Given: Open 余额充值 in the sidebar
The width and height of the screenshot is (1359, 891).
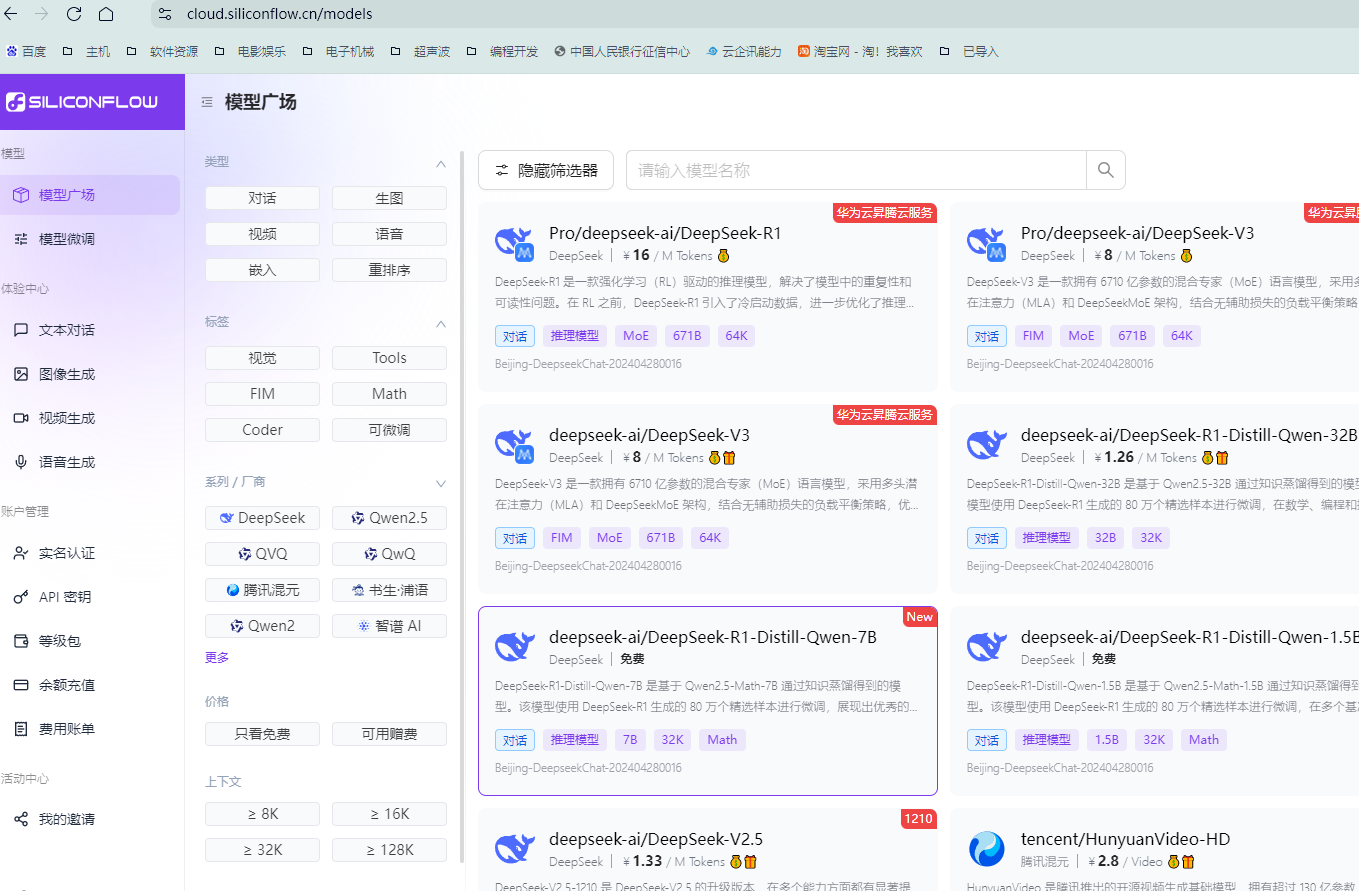Looking at the screenshot, I should click(x=90, y=685).
